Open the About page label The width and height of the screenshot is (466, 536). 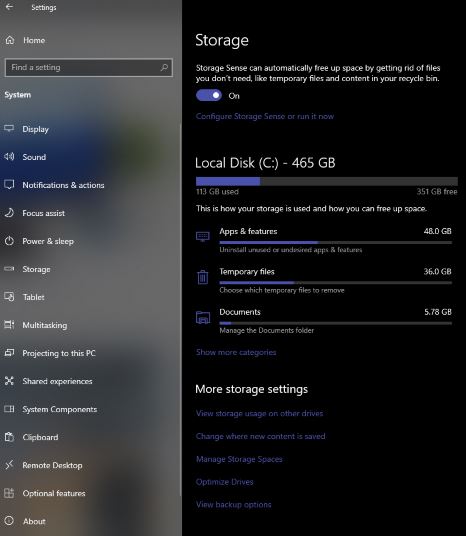(x=34, y=521)
